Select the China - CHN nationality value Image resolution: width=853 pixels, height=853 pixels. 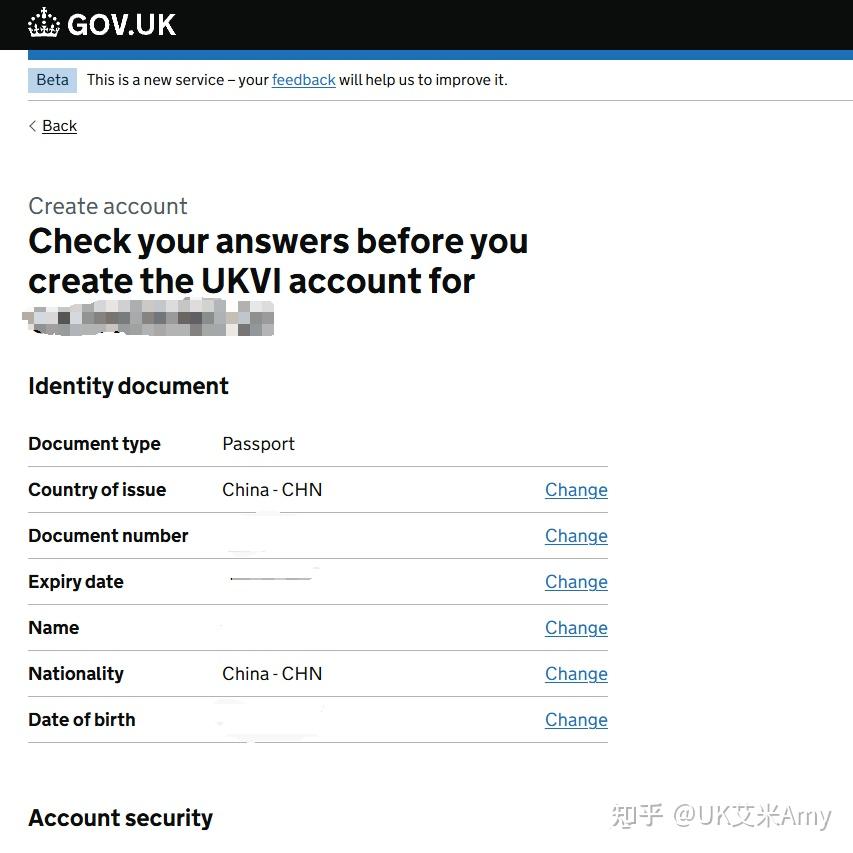272,674
